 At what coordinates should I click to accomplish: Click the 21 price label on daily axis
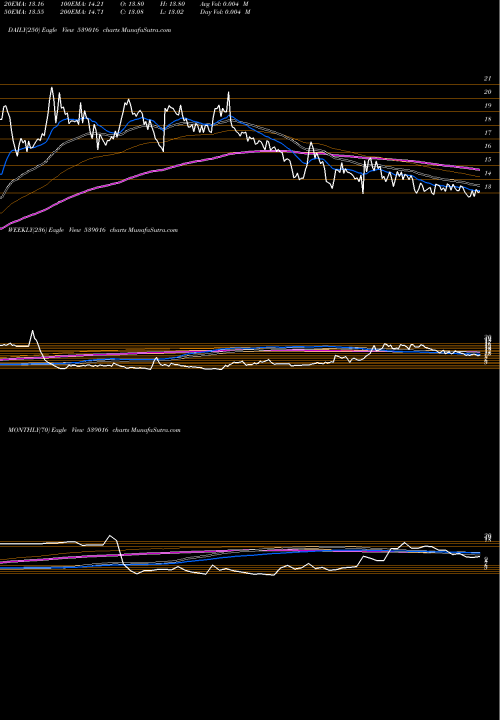tap(487, 79)
